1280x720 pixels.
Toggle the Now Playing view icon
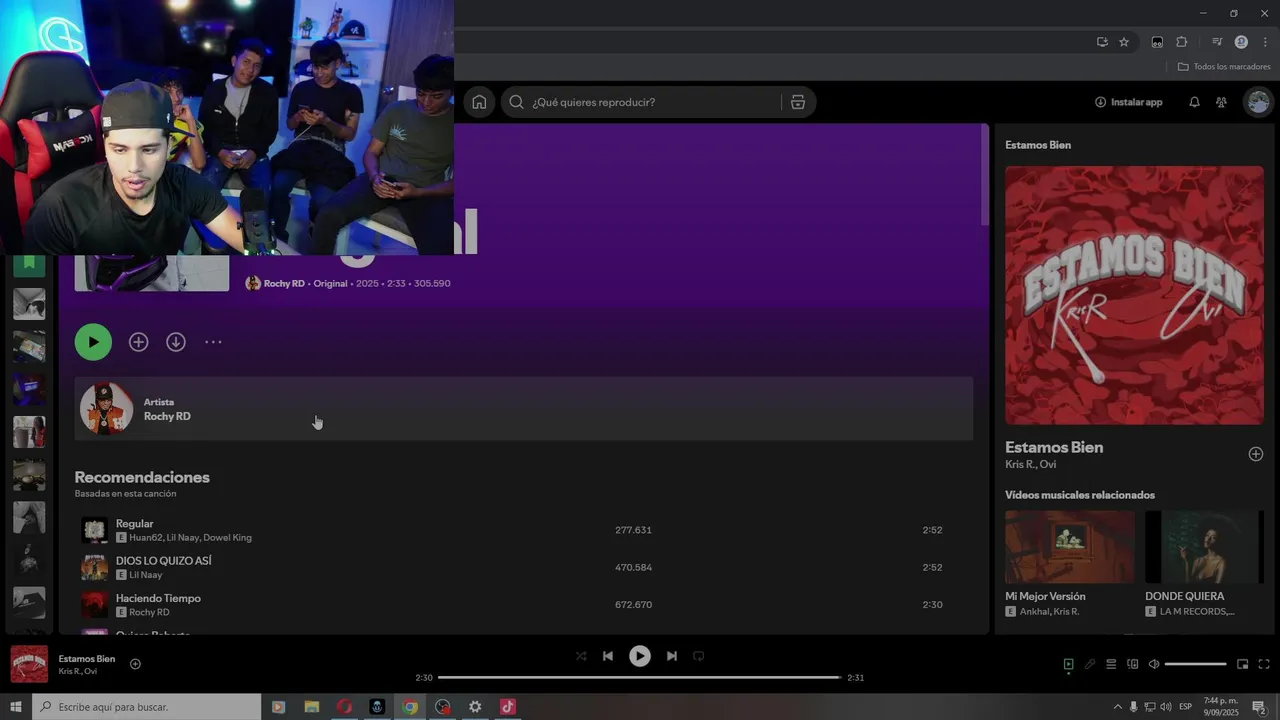pos(1068,664)
